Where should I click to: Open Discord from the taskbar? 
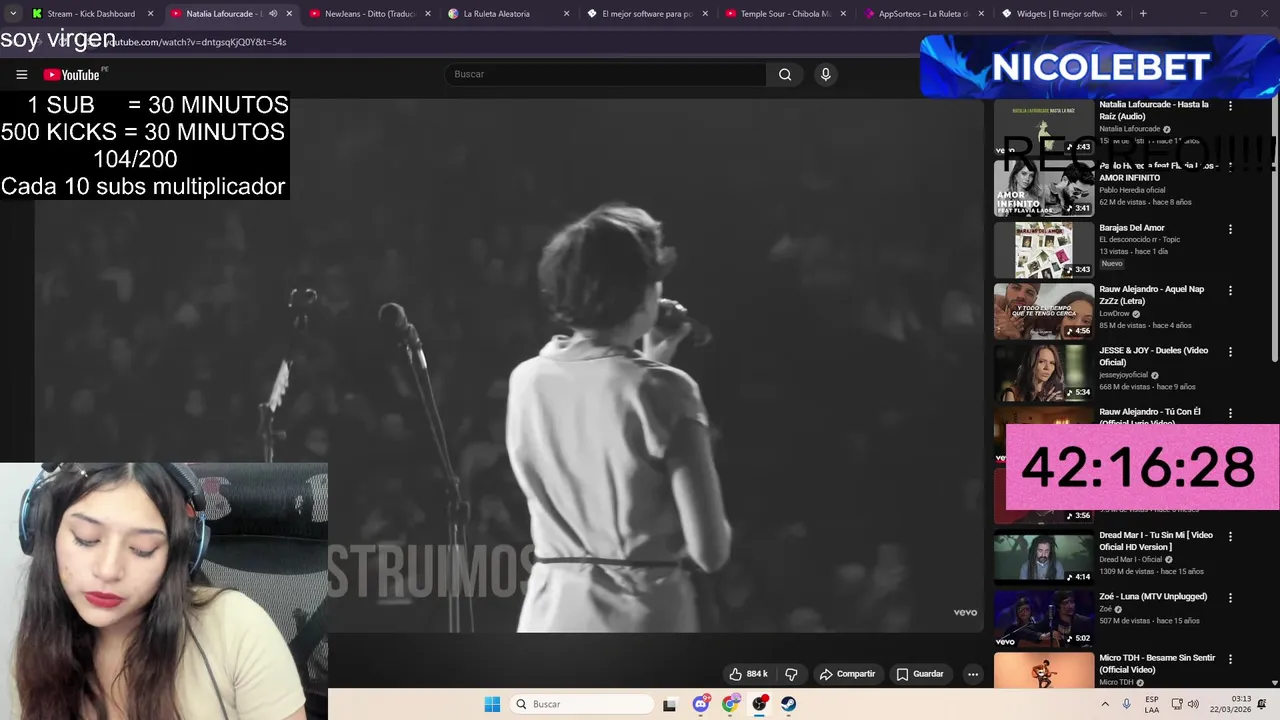pos(701,704)
